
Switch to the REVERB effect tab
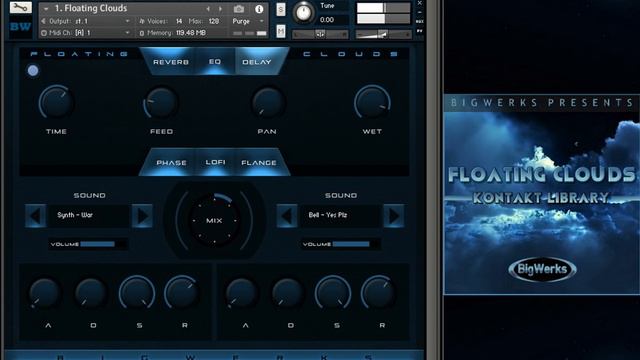click(x=171, y=62)
